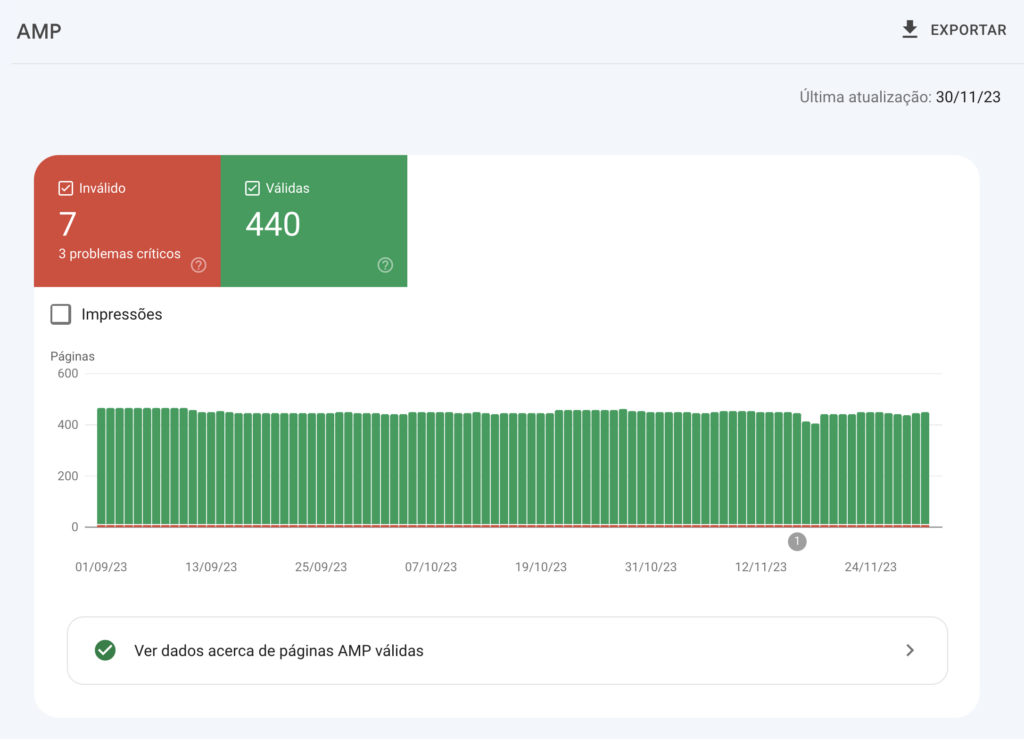The image size is (1024, 739).
Task: Click the EXPORTAR button label
Action: [968, 30]
